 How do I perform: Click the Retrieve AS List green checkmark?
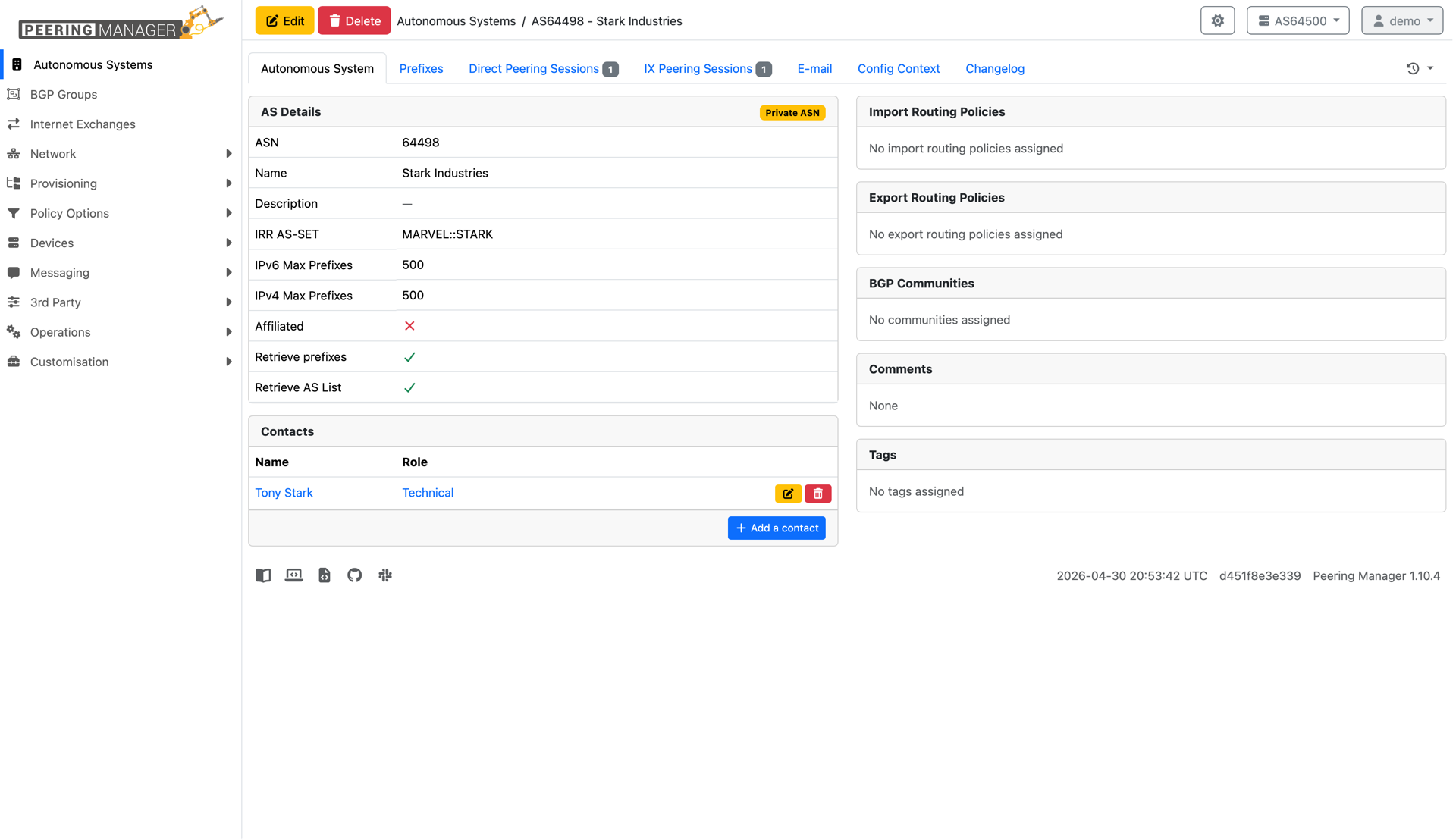click(x=409, y=387)
